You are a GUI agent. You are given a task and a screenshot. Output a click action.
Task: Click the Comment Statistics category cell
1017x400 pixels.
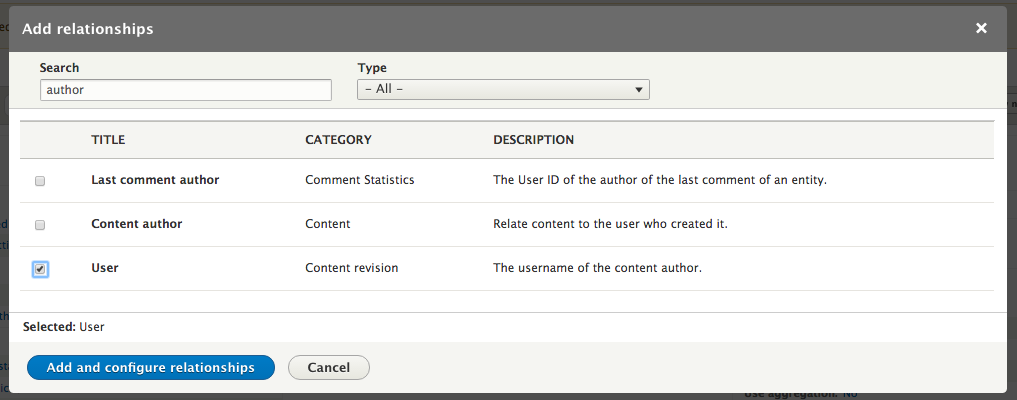[359, 180]
